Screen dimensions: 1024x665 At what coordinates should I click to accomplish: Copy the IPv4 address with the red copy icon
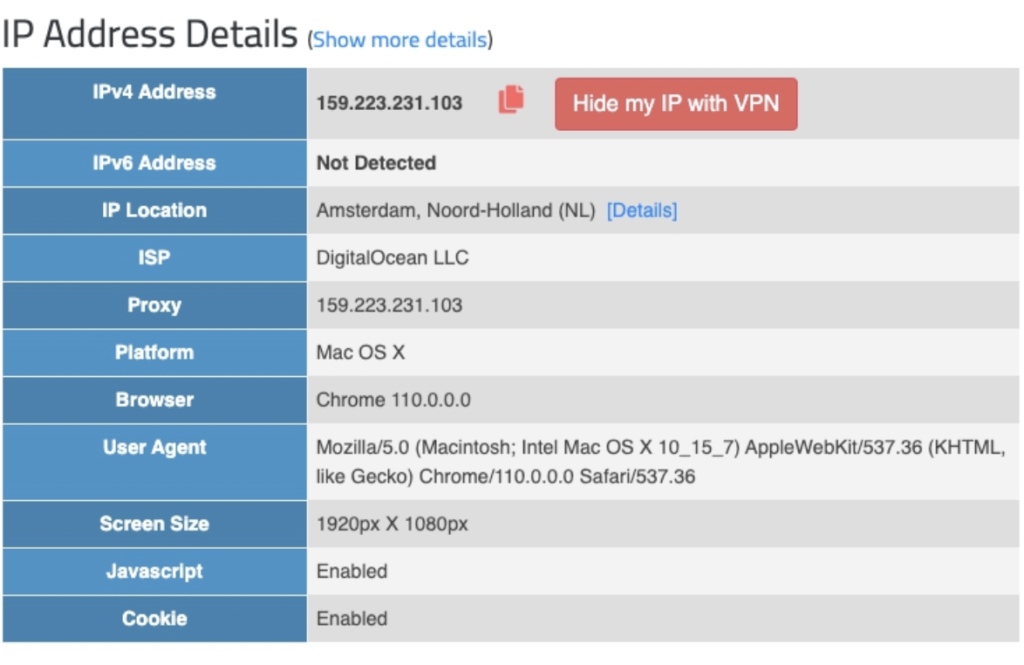coord(511,100)
